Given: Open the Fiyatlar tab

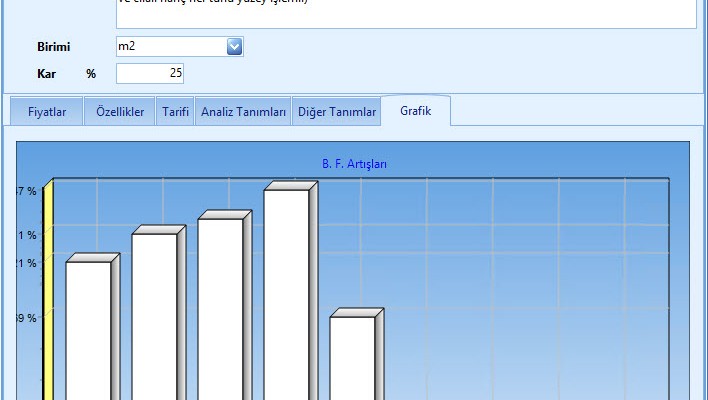Looking at the screenshot, I should [x=47, y=112].
